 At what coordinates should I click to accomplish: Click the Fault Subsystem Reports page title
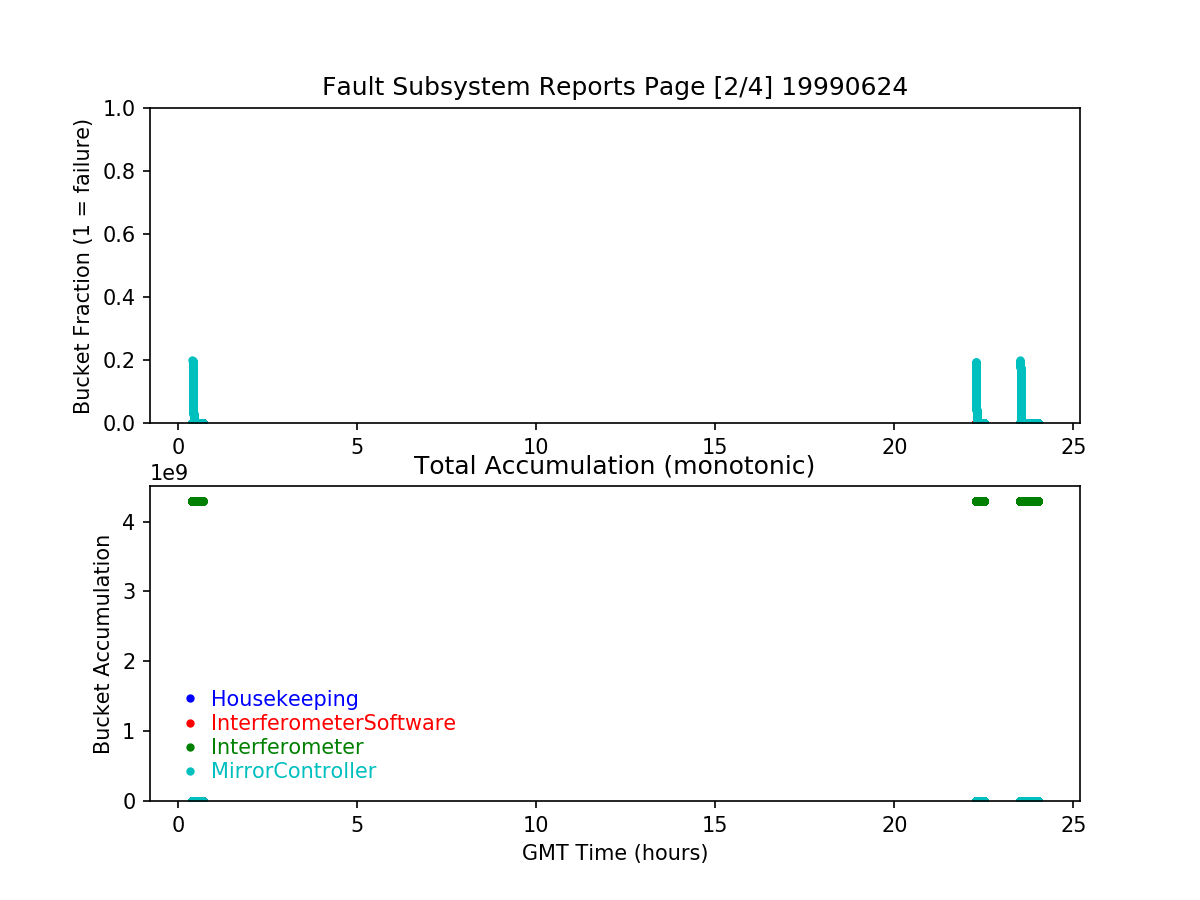pyautogui.click(x=614, y=87)
